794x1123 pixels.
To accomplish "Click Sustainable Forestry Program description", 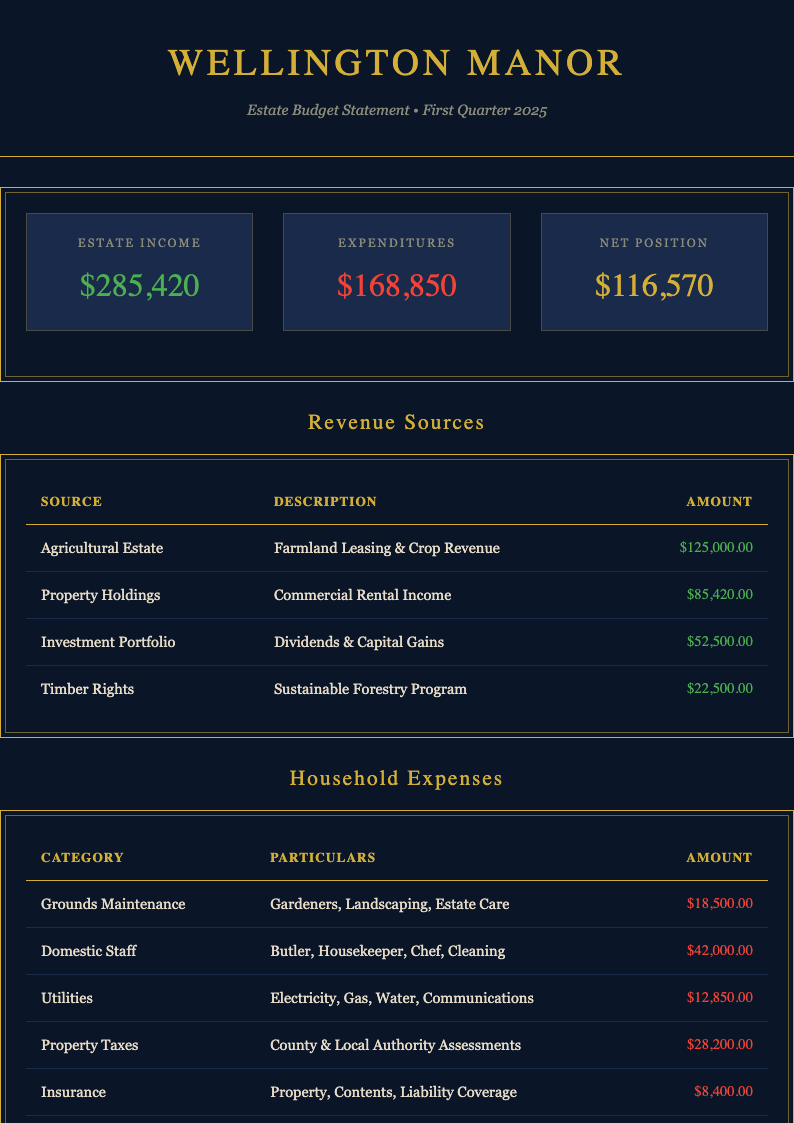I will (x=370, y=689).
